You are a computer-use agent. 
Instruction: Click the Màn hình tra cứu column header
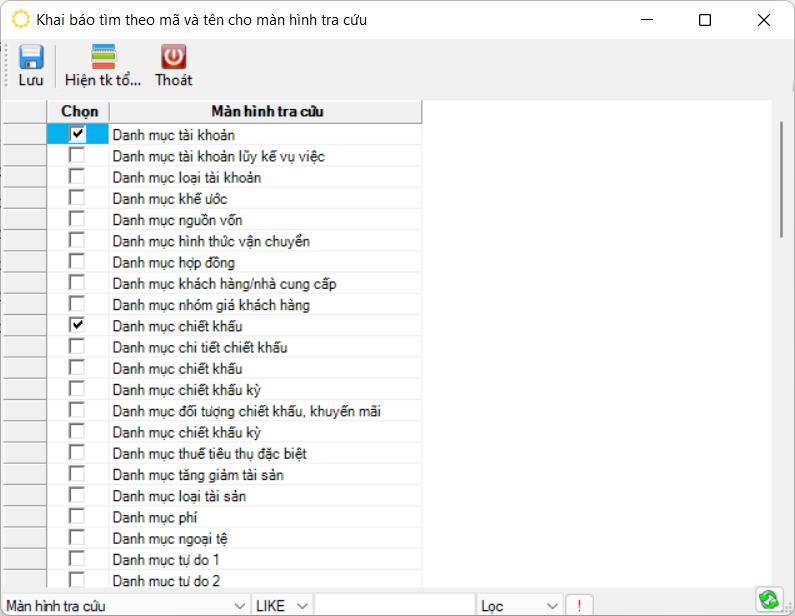tap(266, 112)
